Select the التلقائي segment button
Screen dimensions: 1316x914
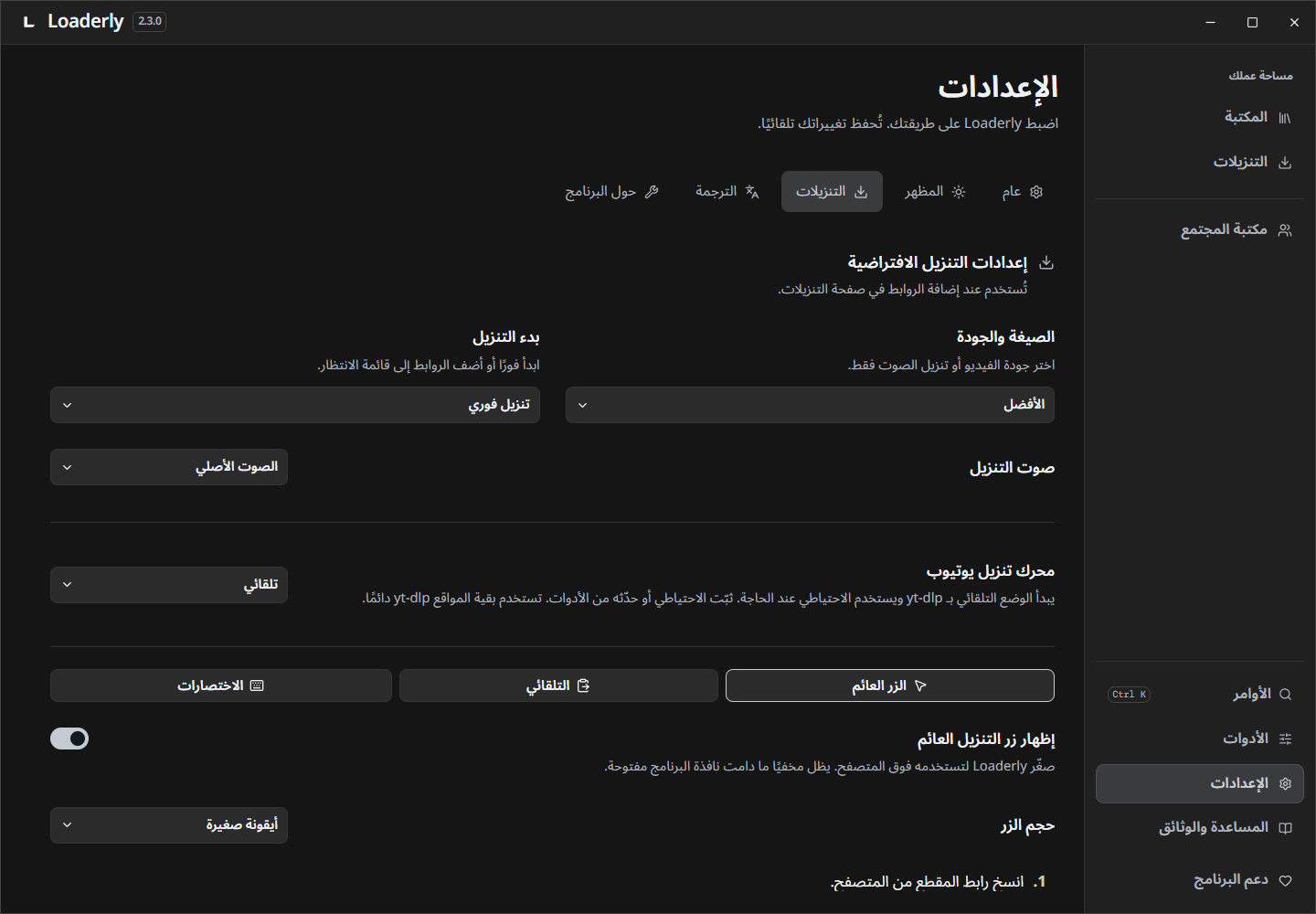[557, 685]
